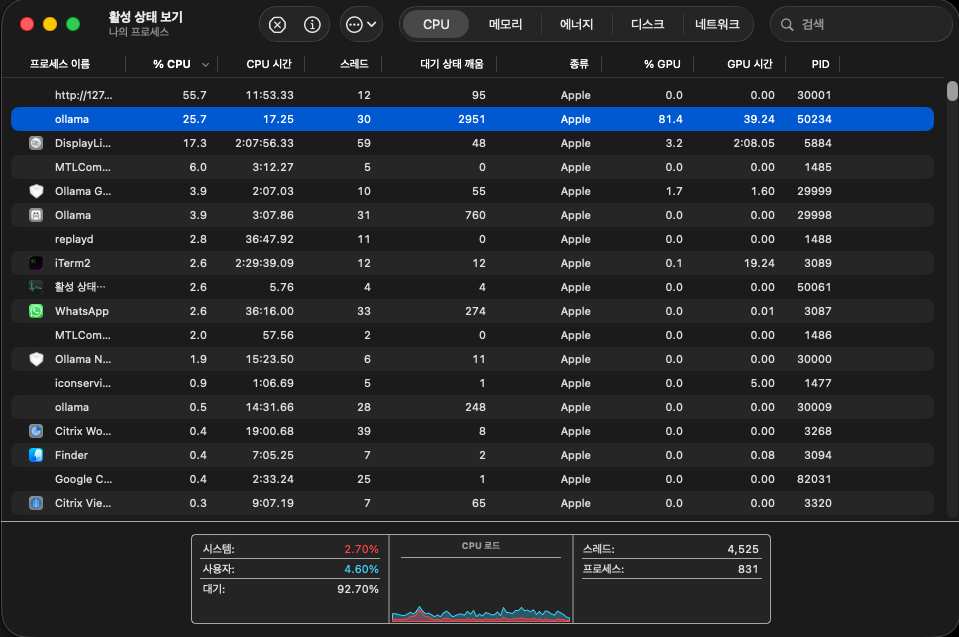Click the 시스템 2.70% value
The width and height of the screenshot is (959, 637).
click(x=361, y=549)
